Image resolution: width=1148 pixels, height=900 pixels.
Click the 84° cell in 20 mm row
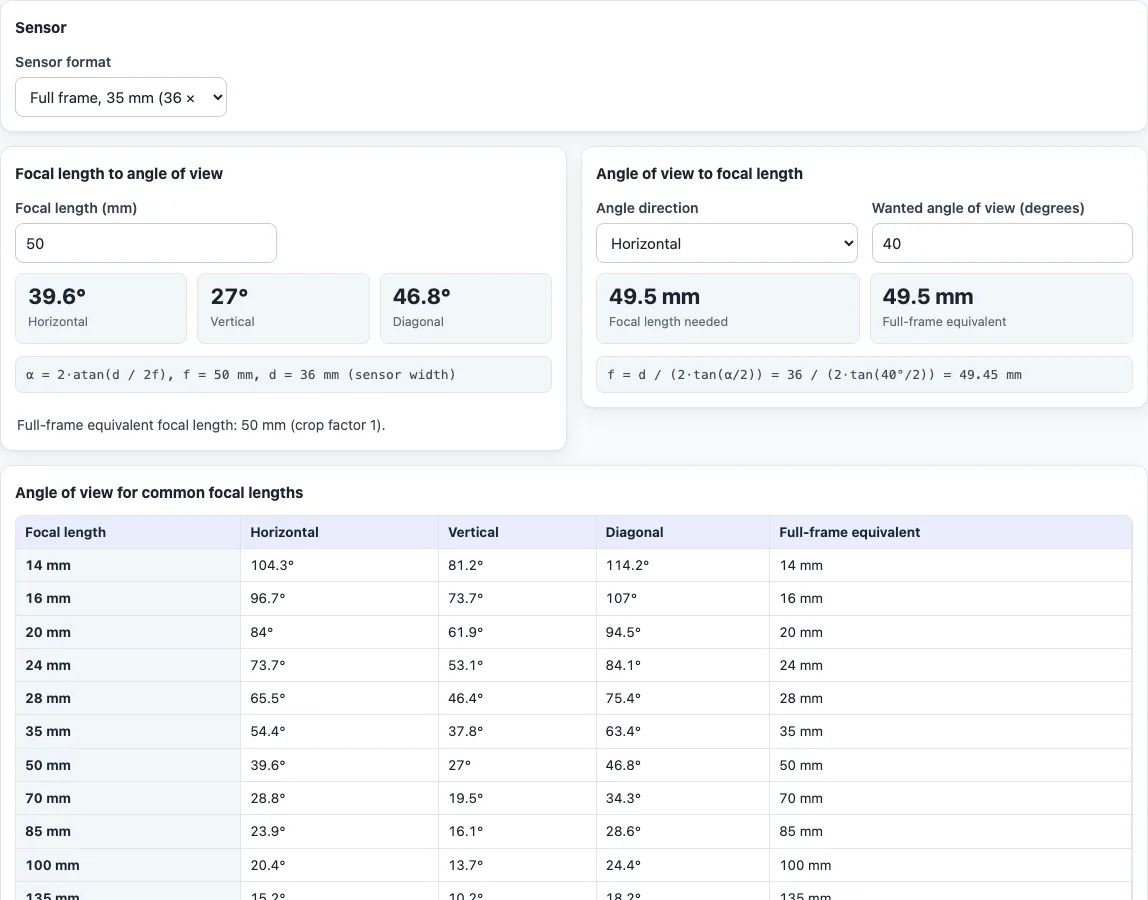click(339, 632)
